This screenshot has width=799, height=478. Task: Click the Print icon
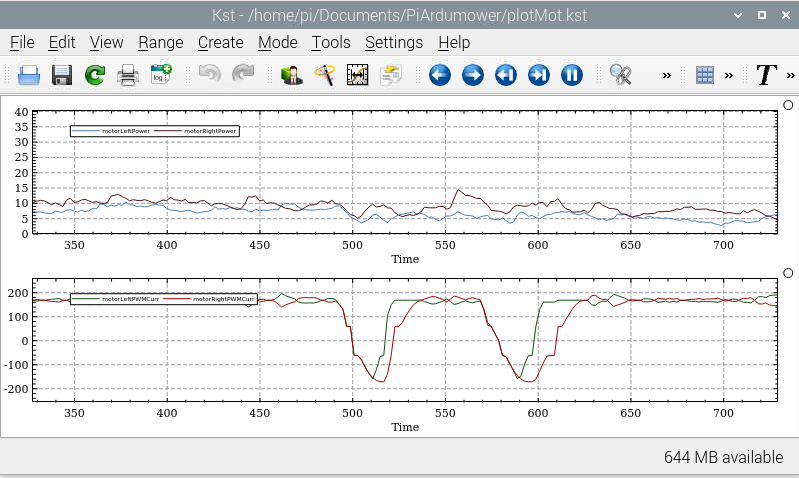pyautogui.click(x=128, y=75)
